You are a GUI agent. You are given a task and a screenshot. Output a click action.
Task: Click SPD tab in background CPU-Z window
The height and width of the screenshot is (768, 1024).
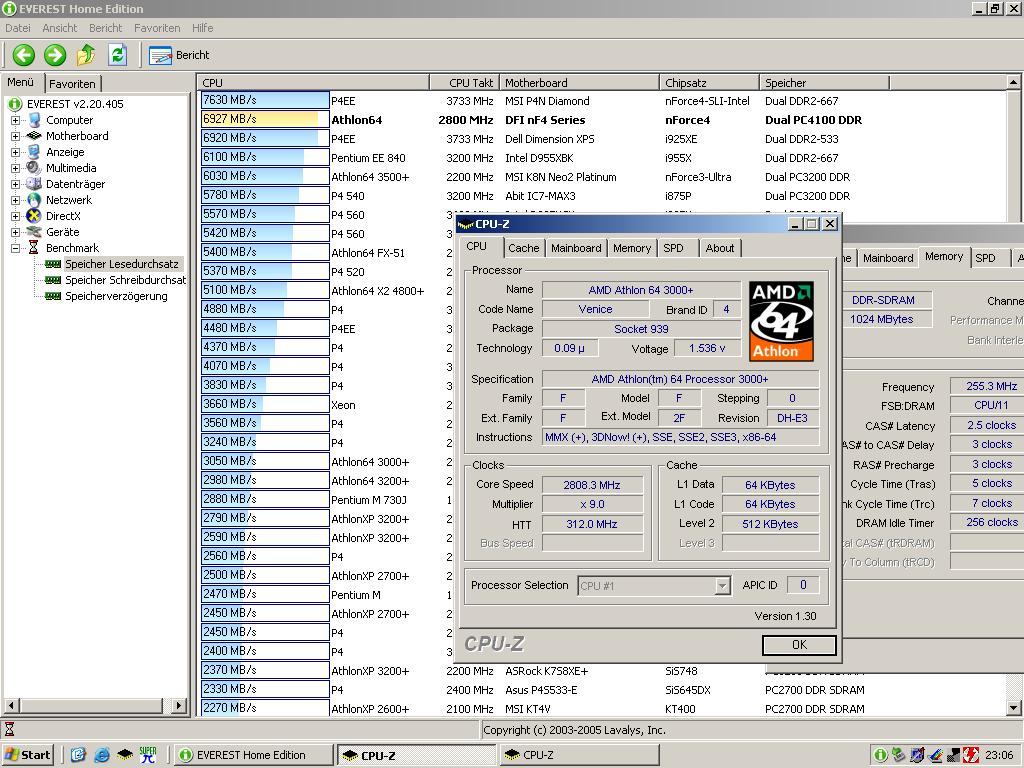click(985, 258)
